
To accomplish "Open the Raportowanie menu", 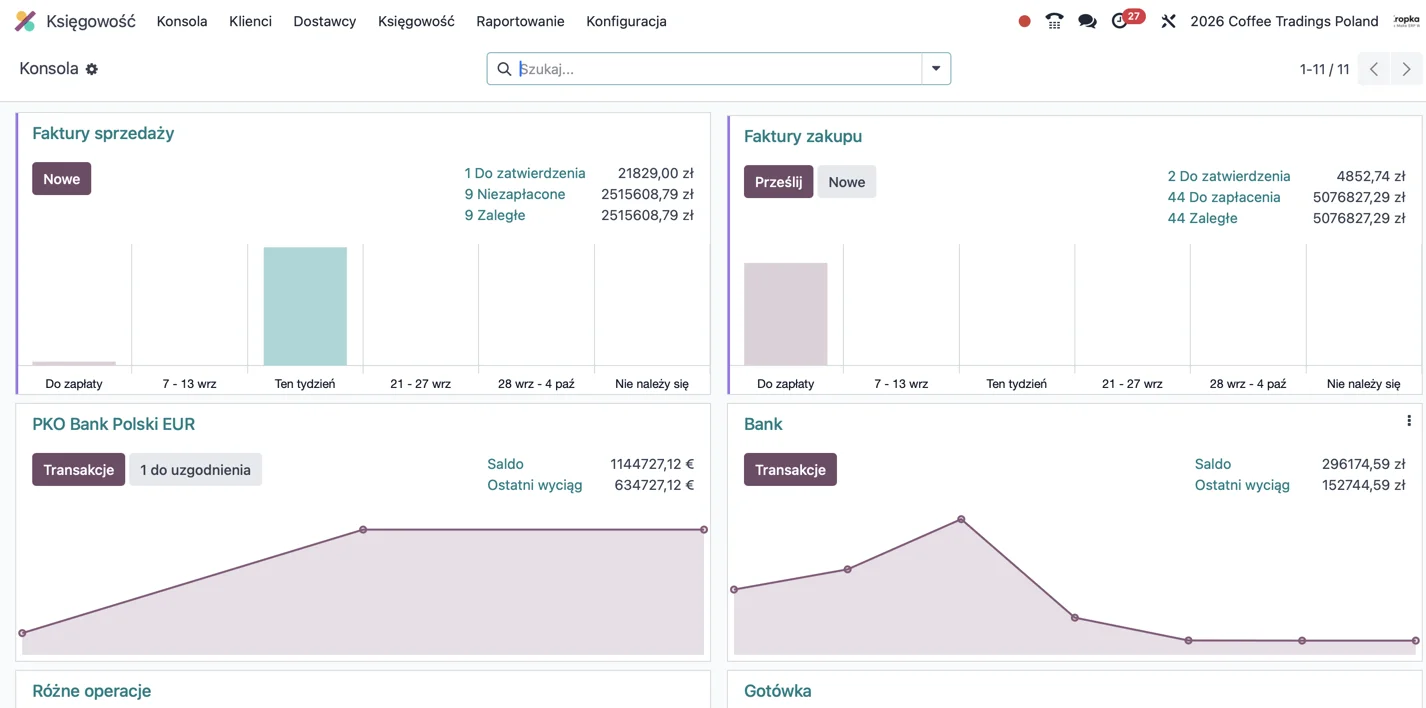I will [x=520, y=21].
